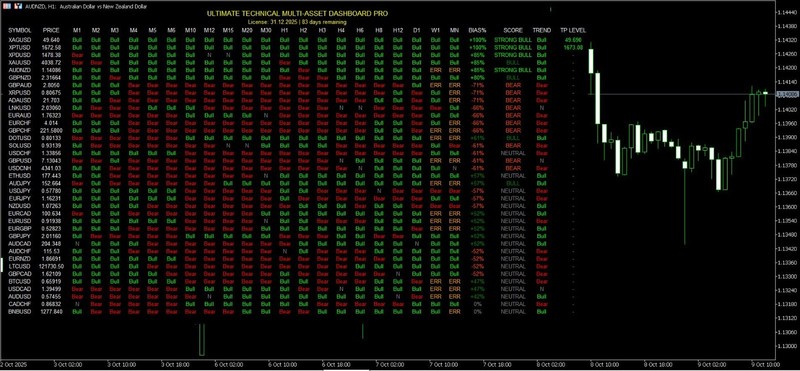Click the first chart icon in the top-left corner
Viewport: 800px width, 371px height.
tap(7, 7)
